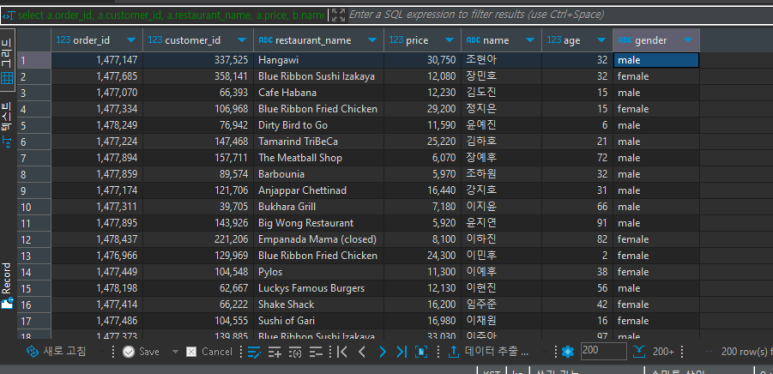773x374 pixels.
Task: Click the select query text bar
Action: click(172, 15)
